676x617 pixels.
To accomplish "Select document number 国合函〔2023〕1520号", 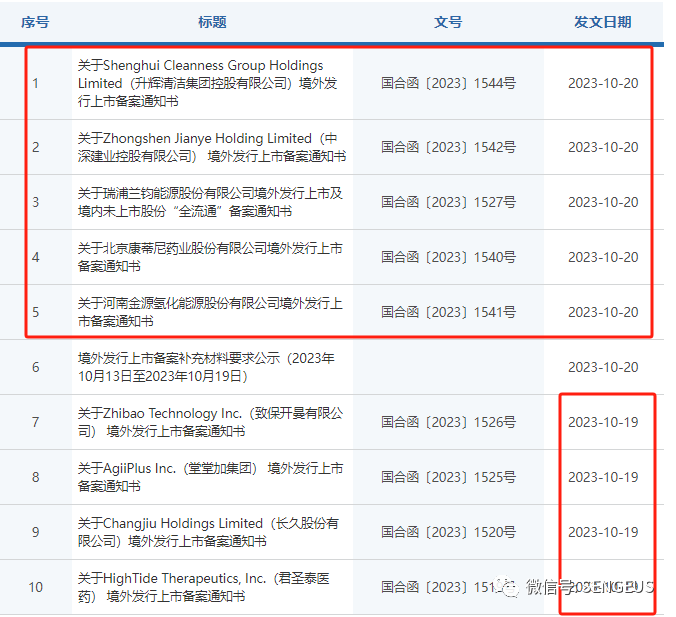I will coord(448,532).
